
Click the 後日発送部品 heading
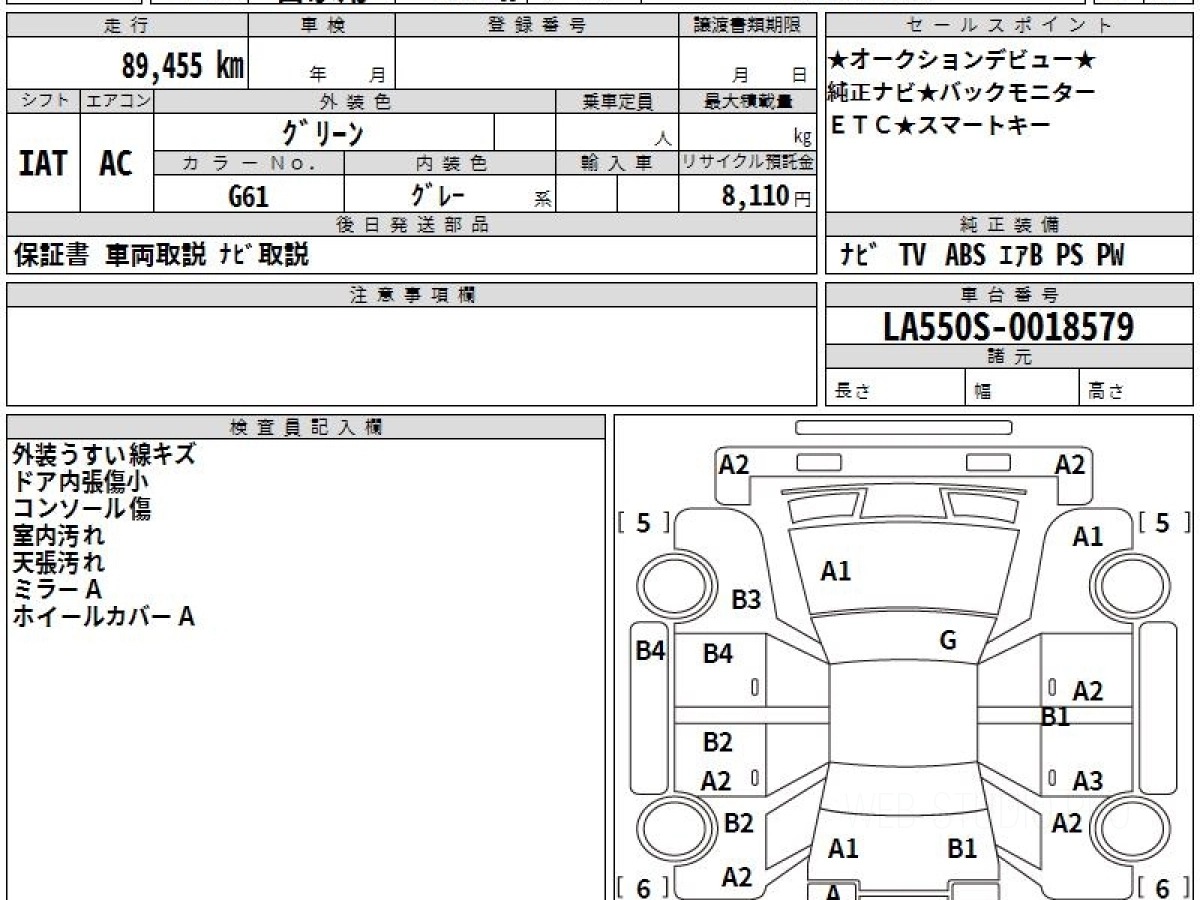click(x=412, y=225)
